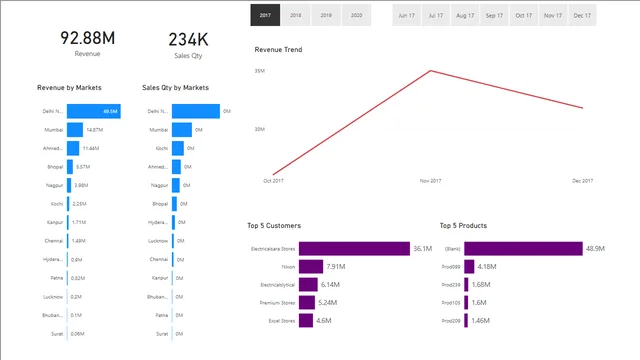The height and width of the screenshot is (360, 640).
Task: Filter by Nov 17 month button
Action: (553, 15)
